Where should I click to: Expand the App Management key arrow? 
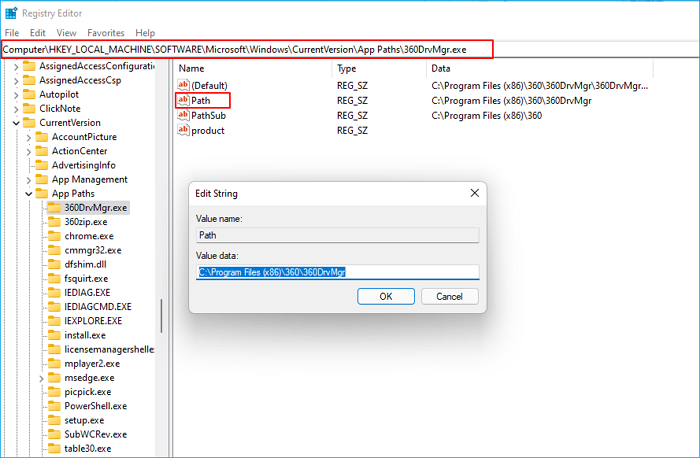point(29,180)
